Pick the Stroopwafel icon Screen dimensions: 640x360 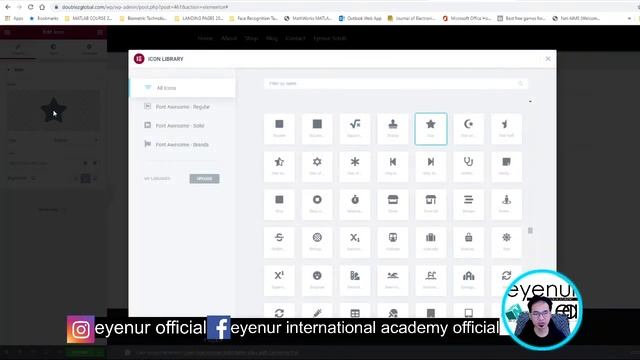(x=317, y=242)
